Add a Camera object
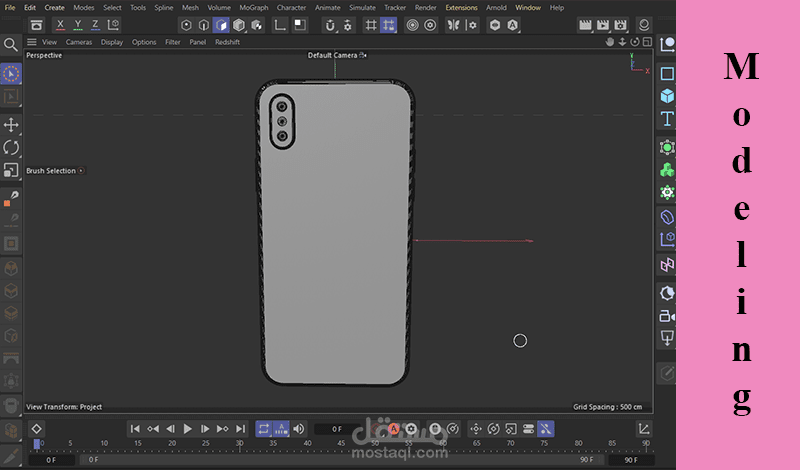The image size is (800, 470). tap(667, 316)
